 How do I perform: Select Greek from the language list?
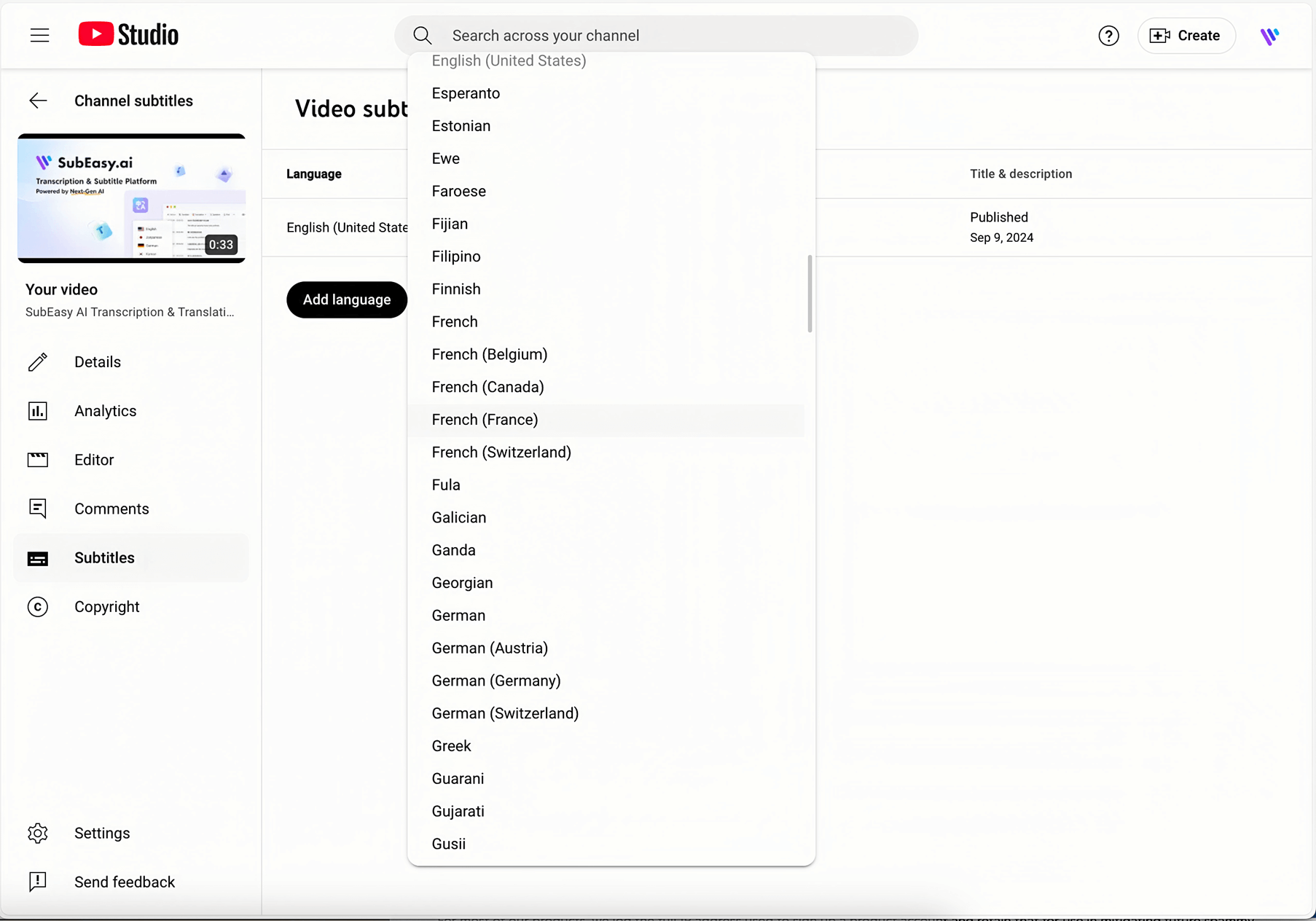606,746
